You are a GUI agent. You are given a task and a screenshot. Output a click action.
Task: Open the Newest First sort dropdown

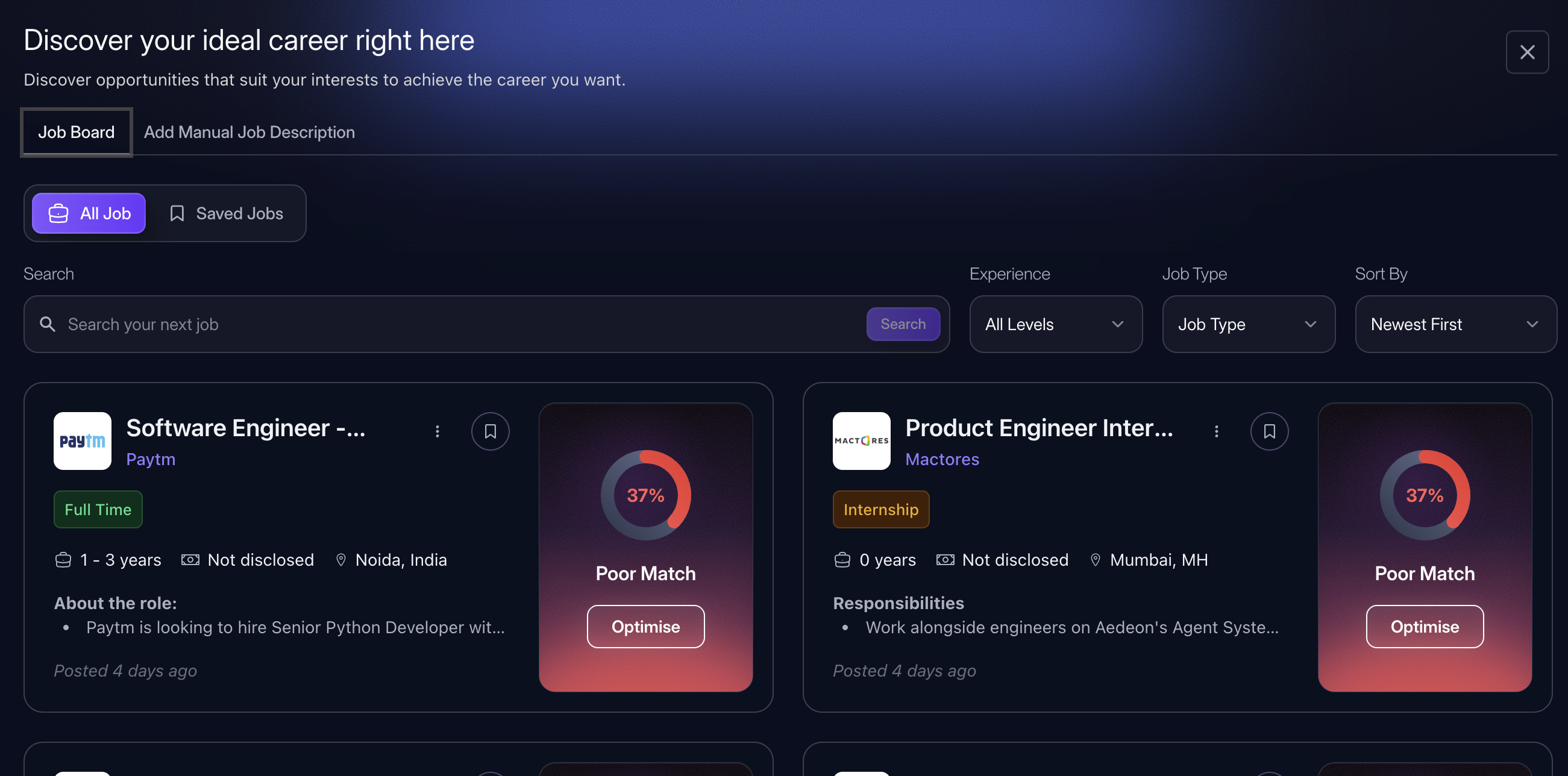coord(1456,324)
